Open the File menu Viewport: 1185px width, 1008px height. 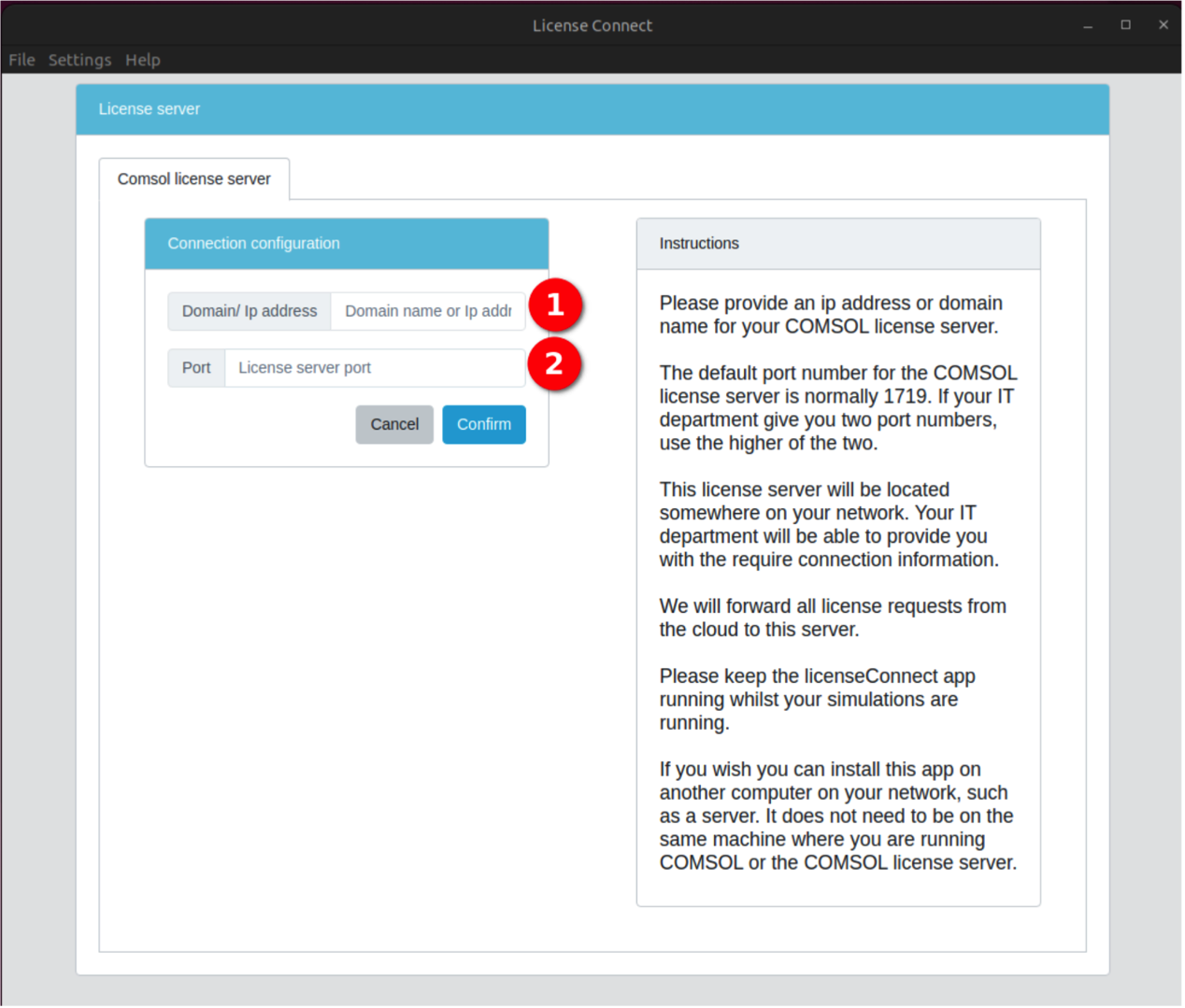pyautogui.click(x=21, y=60)
